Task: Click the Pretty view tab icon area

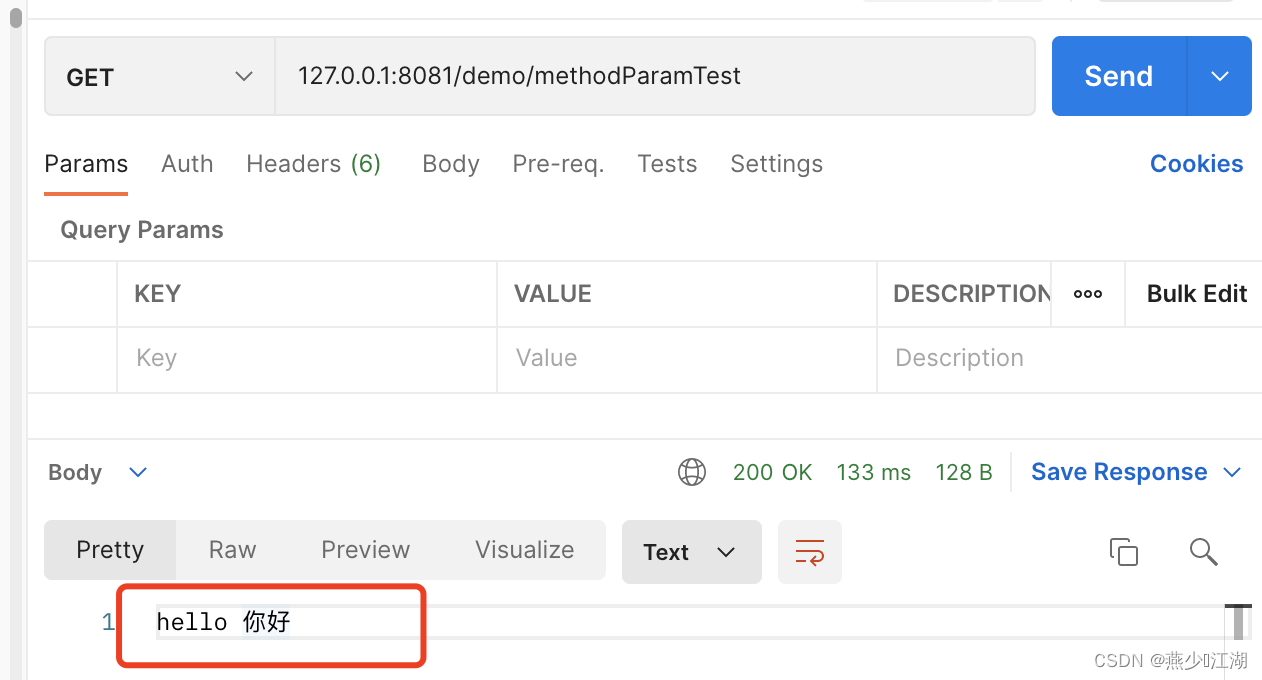Action: [110, 549]
